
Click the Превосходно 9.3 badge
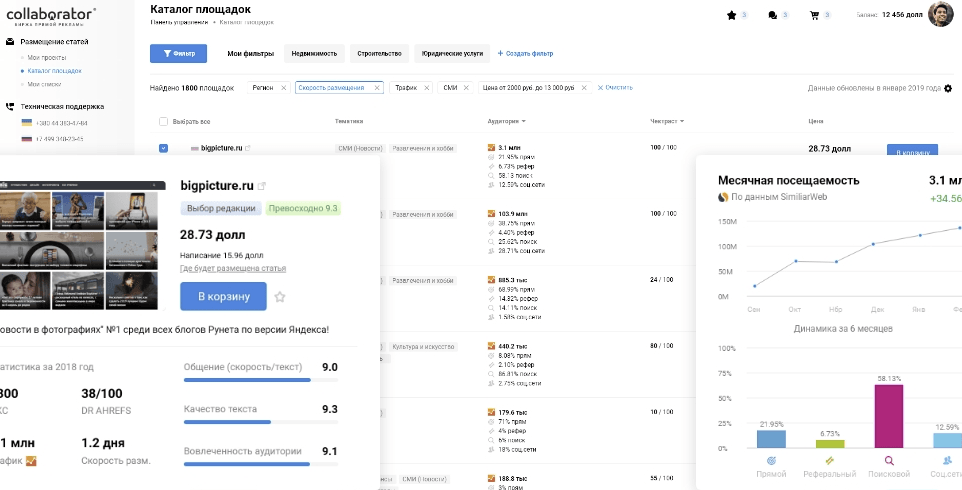click(304, 208)
